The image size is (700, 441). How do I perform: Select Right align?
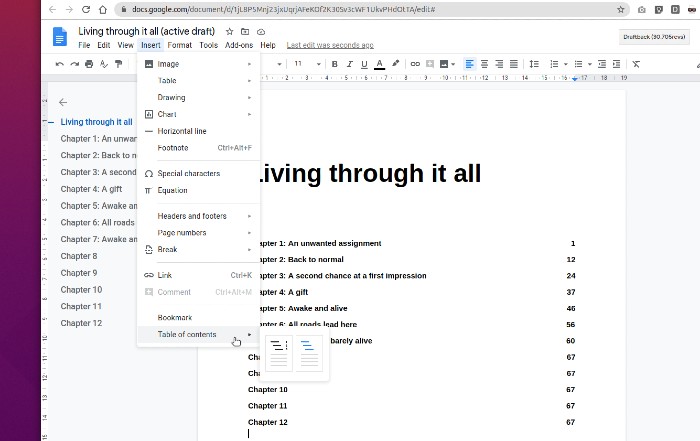click(499, 64)
